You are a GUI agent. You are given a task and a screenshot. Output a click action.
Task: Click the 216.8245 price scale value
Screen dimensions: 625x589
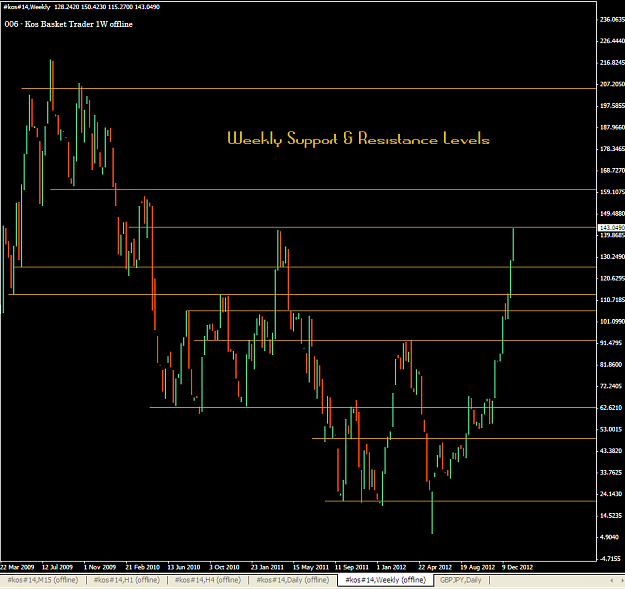click(x=612, y=63)
